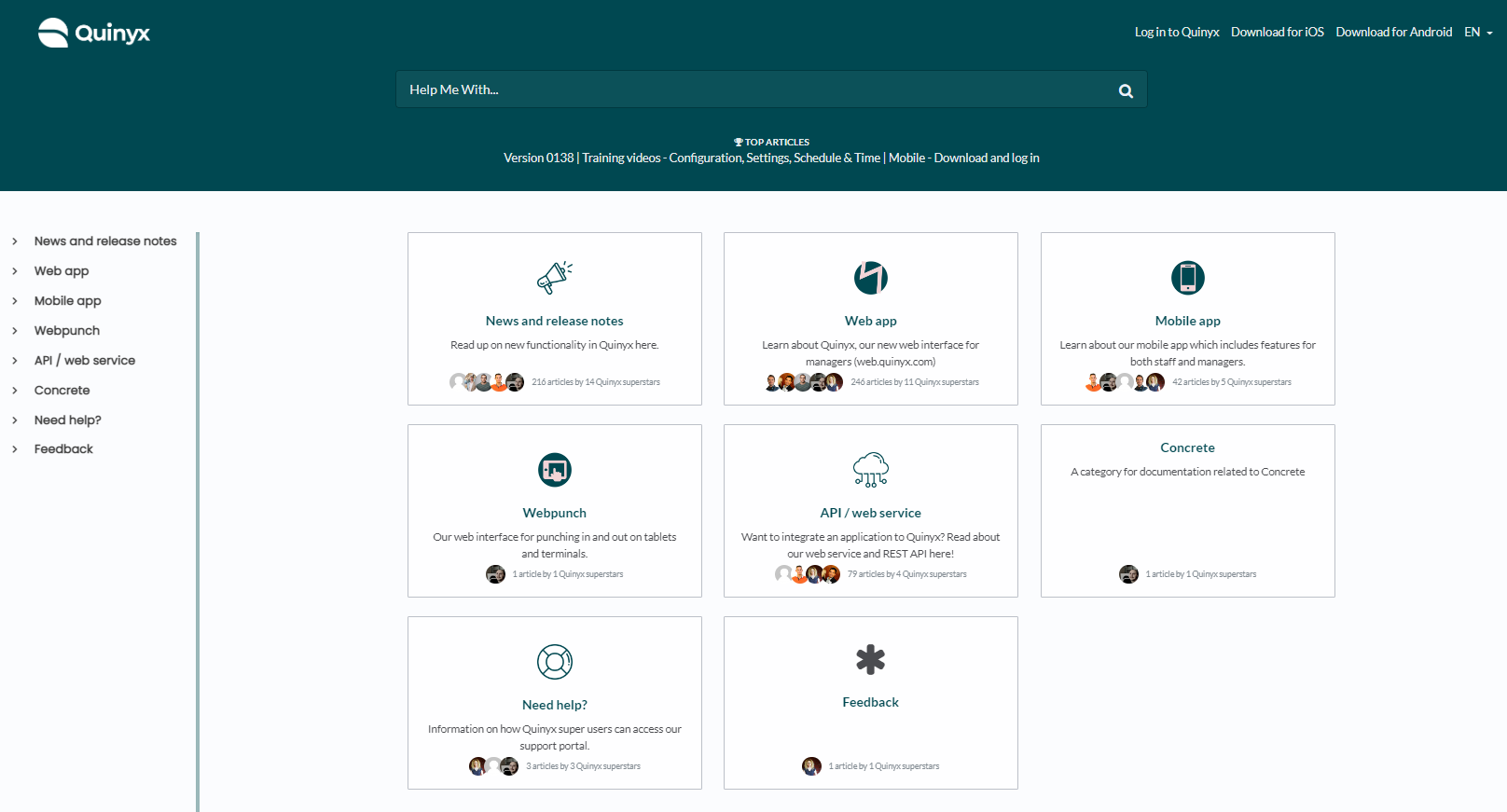Click 'A category for documentation related to Concrete' text
The image size is (1507, 812).
click(1188, 472)
